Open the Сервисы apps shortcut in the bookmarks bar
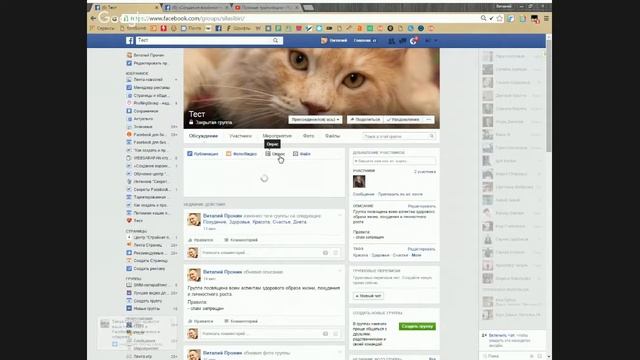 102,28
